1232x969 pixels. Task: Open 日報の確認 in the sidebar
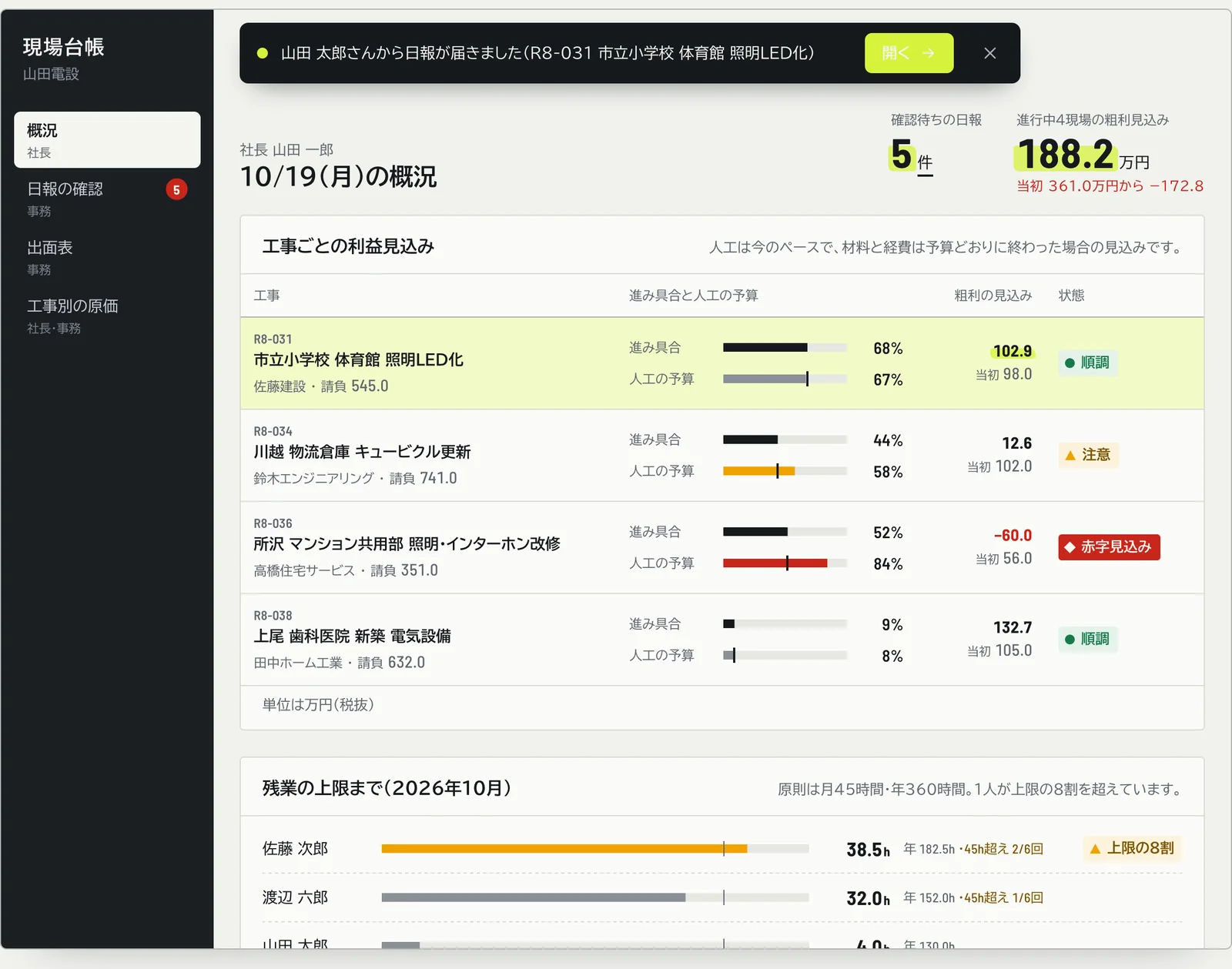(107, 198)
